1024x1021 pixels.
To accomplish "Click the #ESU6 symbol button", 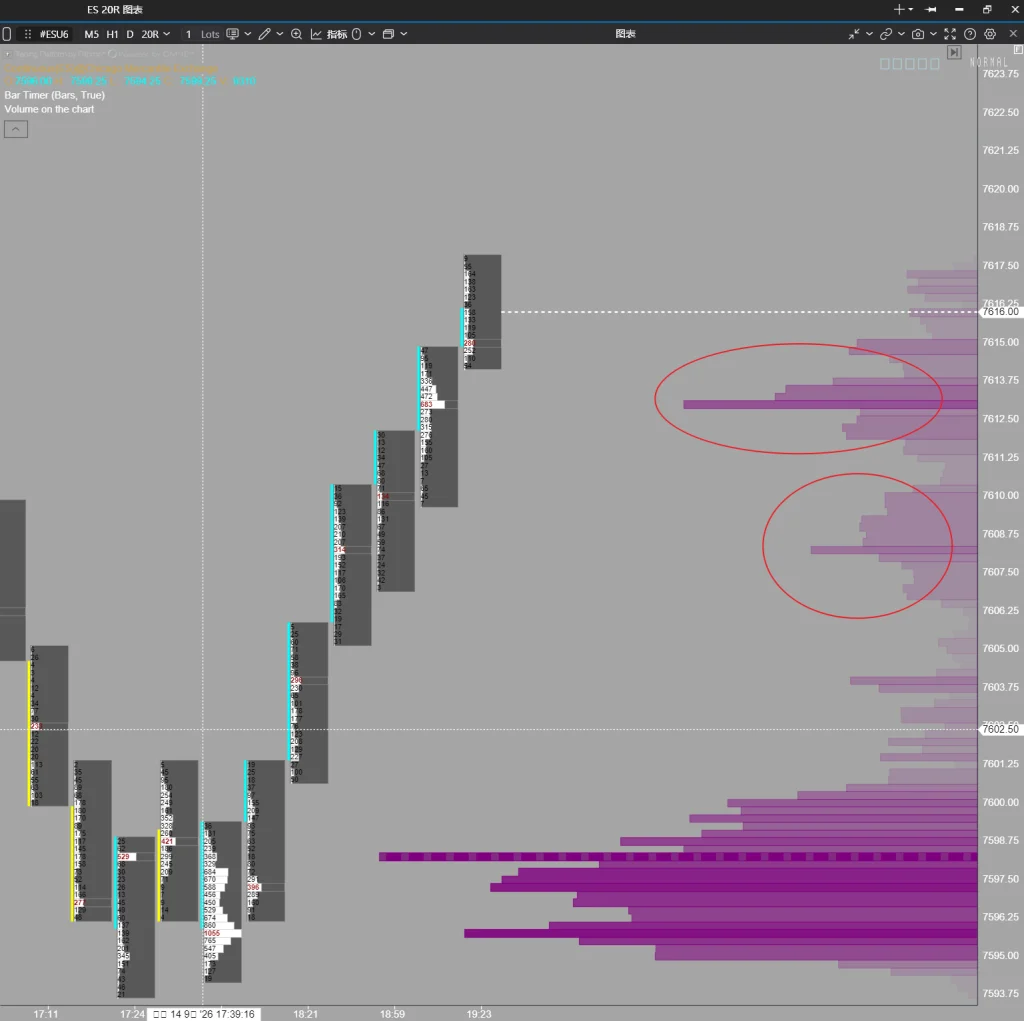I will tap(54, 34).
